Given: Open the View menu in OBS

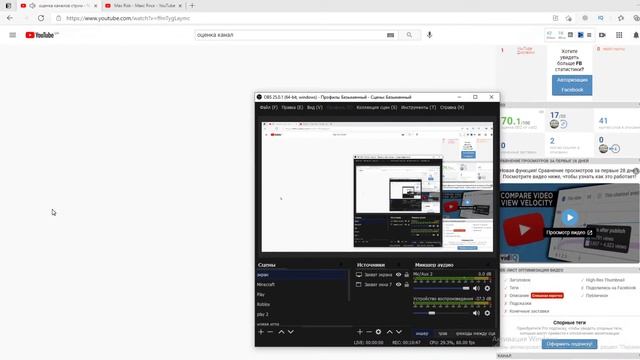Looking at the screenshot, I should click(315, 107).
